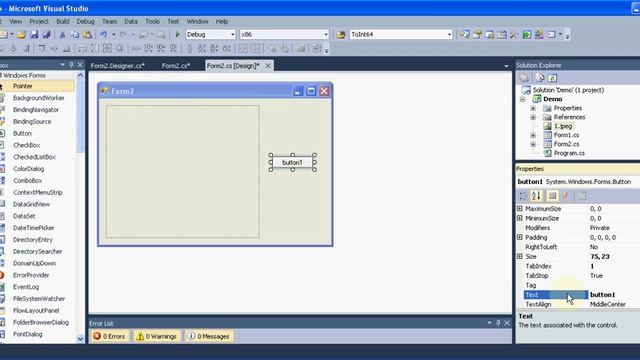Select button1 on the form designer
Viewport: 640px width, 360px height.
click(x=293, y=162)
